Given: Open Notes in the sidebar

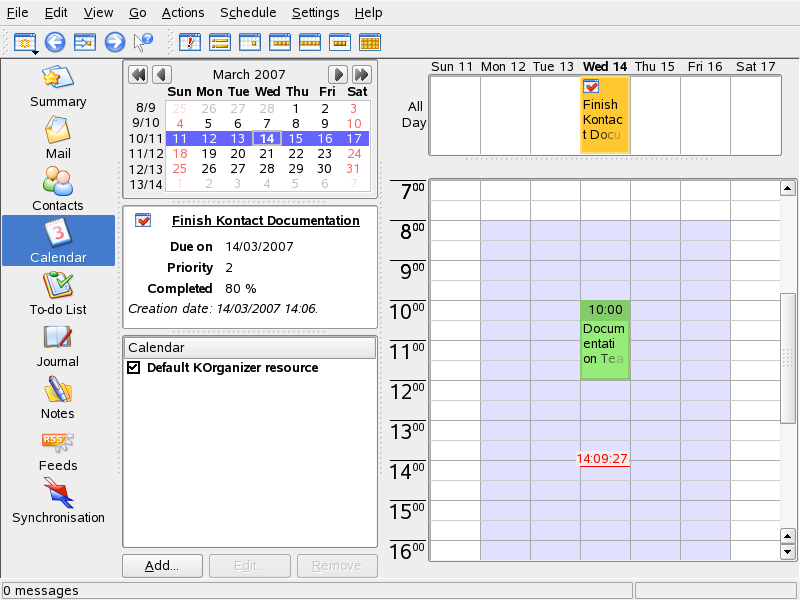Looking at the screenshot, I should [x=58, y=398].
